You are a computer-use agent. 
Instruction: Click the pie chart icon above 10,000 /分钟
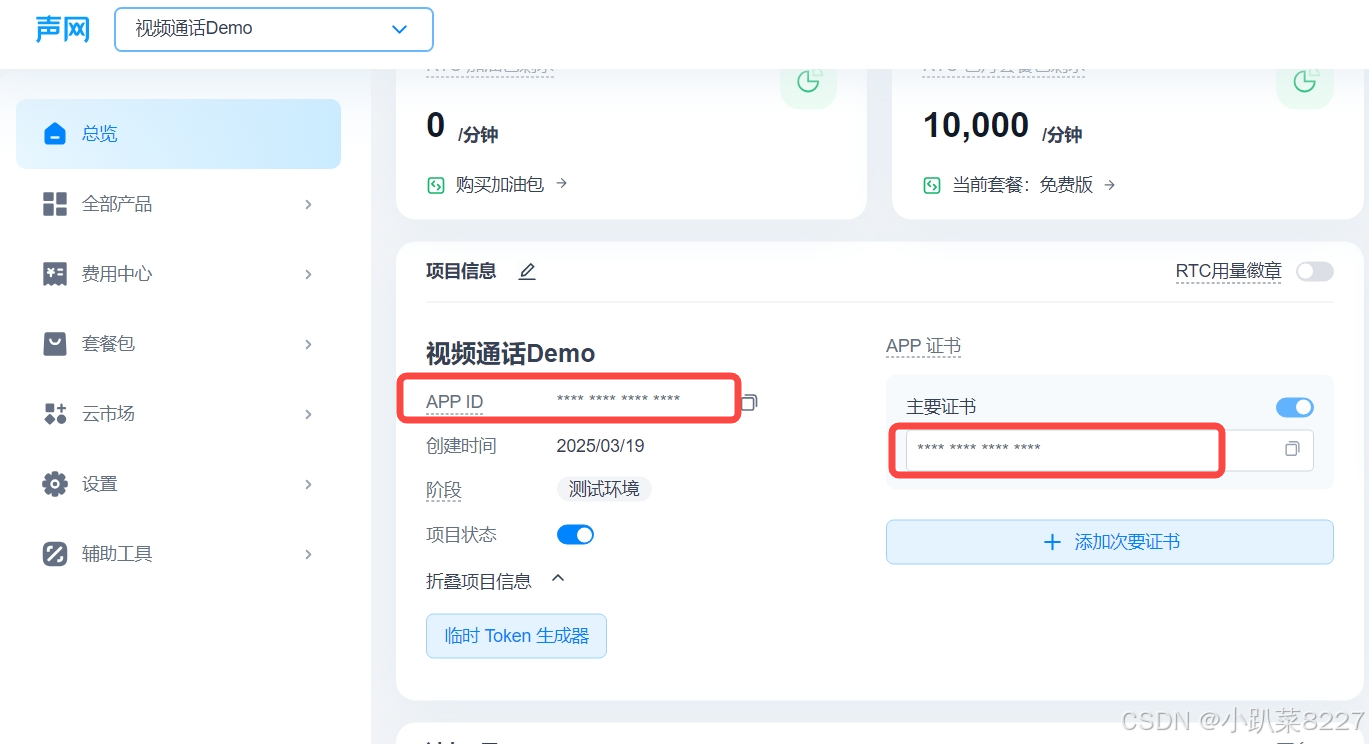(1304, 82)
